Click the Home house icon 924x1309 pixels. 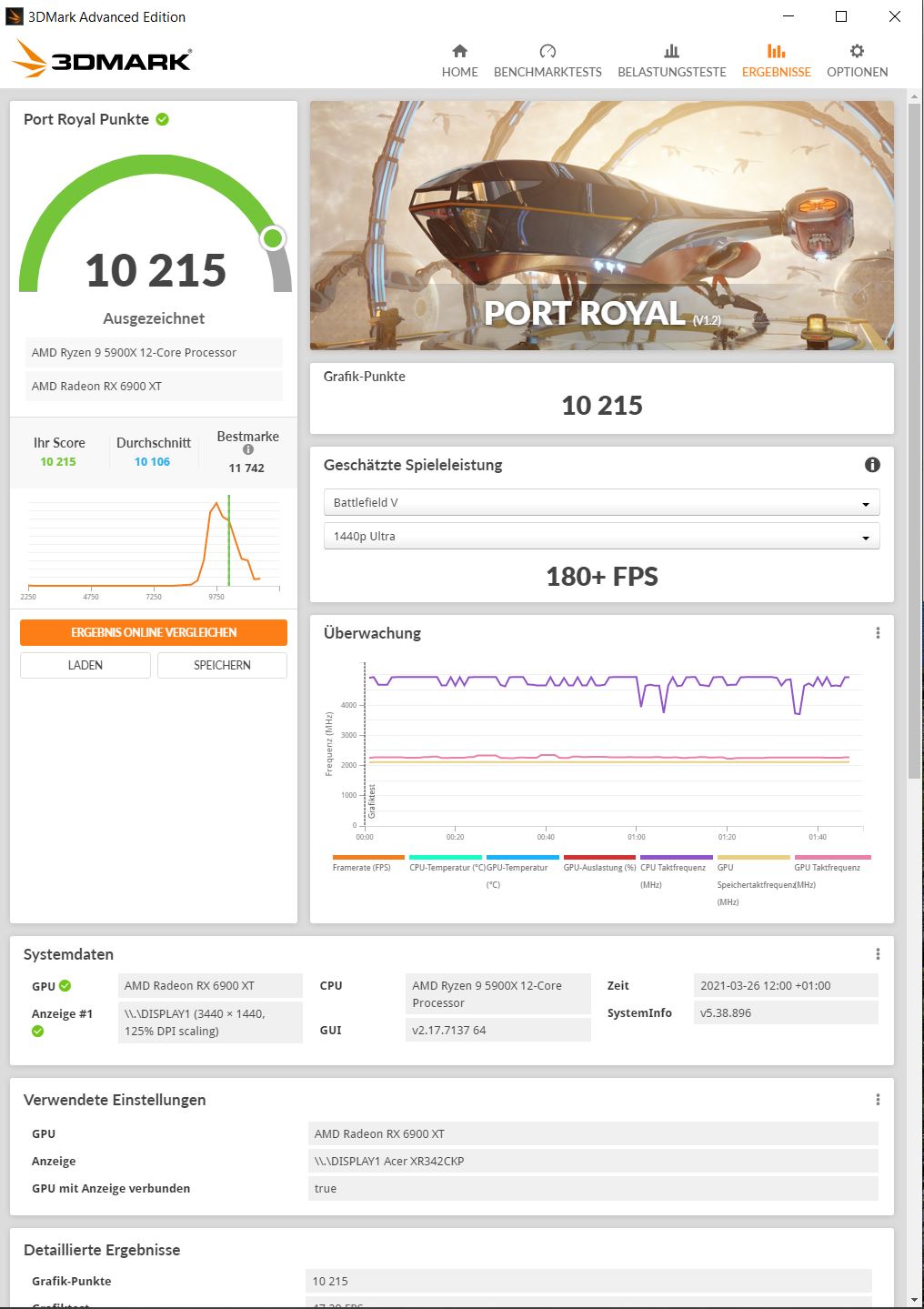(459, 51)
